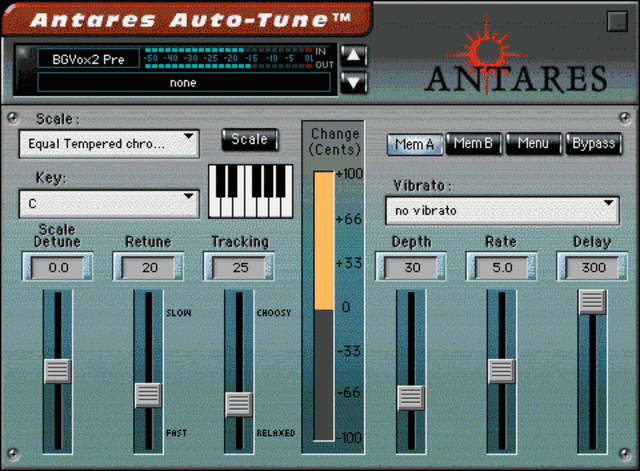Click the Delay value field 300
The height and width of the screenshot is (471, 640).
[x=592, y=268]
